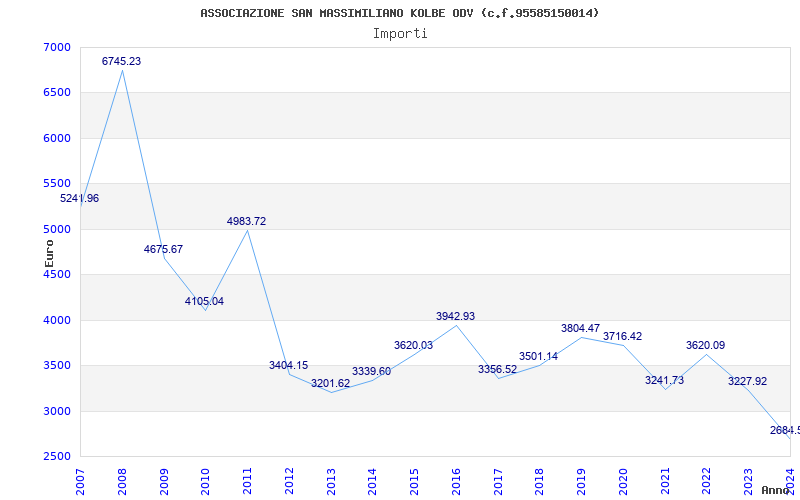
Task: Click the 2017 year label
Action: point(498,482)
